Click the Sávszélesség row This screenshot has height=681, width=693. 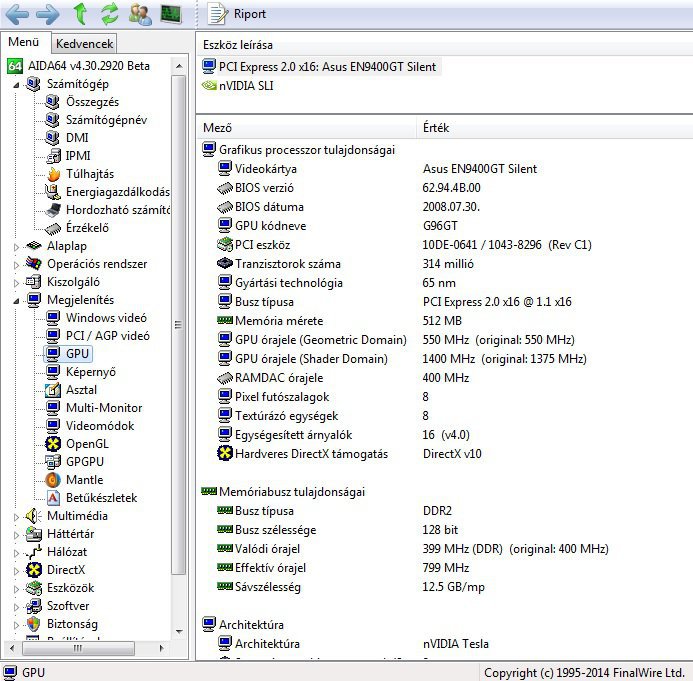coord(446,587)
